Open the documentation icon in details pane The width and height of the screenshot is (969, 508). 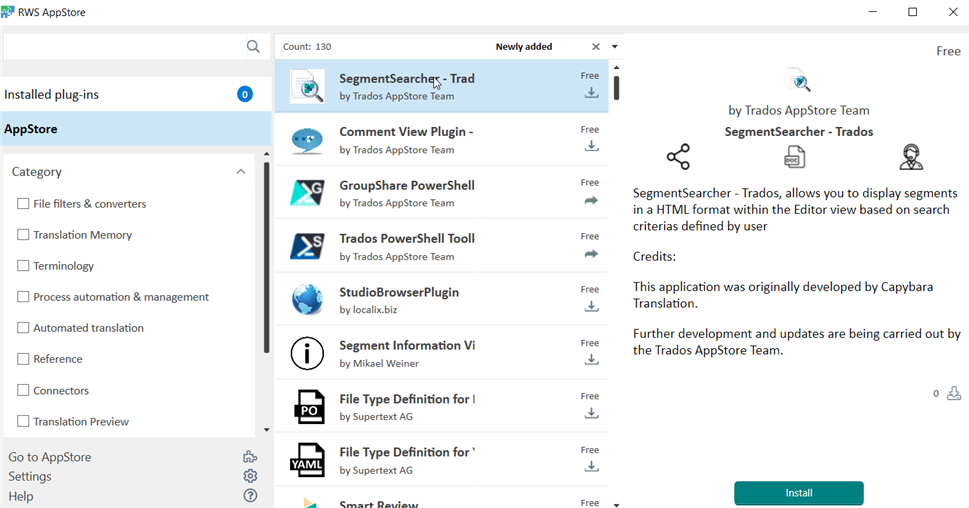(x=794, y=157)
